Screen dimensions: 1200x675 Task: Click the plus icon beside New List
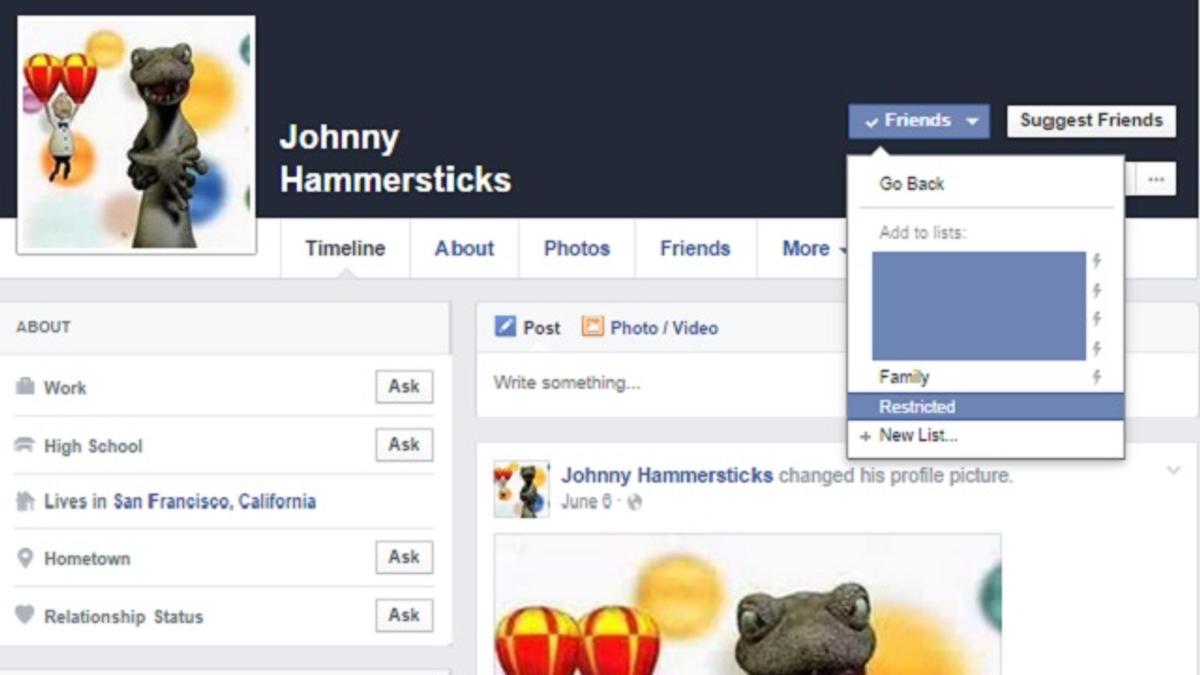(865, 436)
